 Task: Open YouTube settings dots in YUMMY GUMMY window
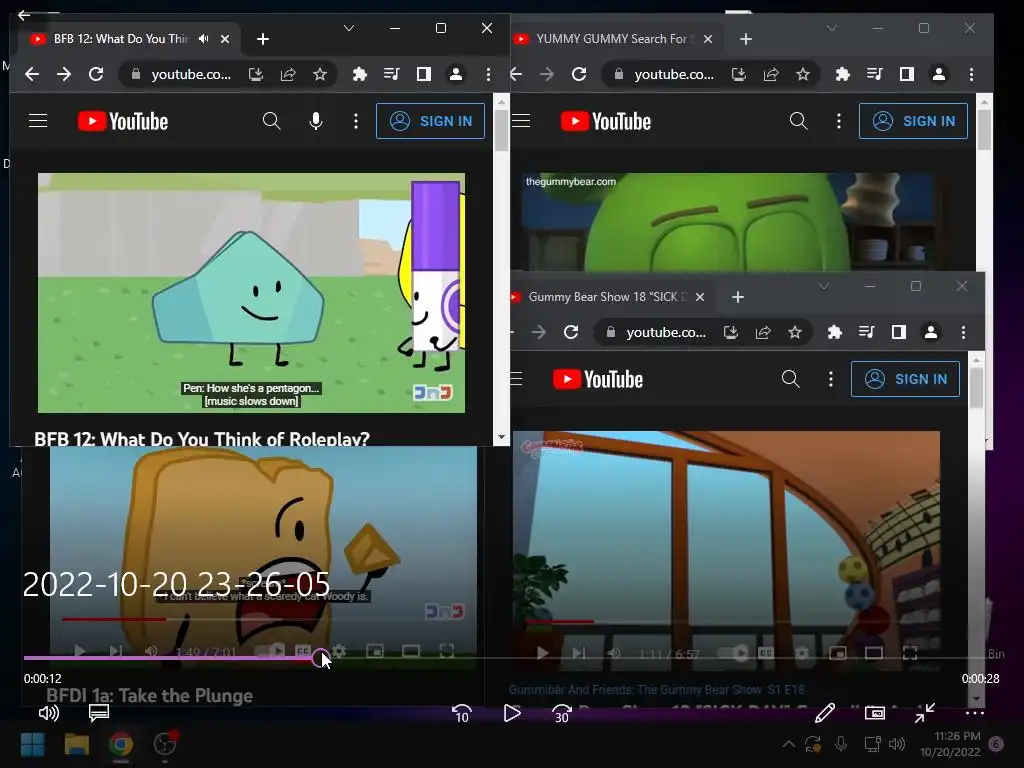tap(839, 121)
